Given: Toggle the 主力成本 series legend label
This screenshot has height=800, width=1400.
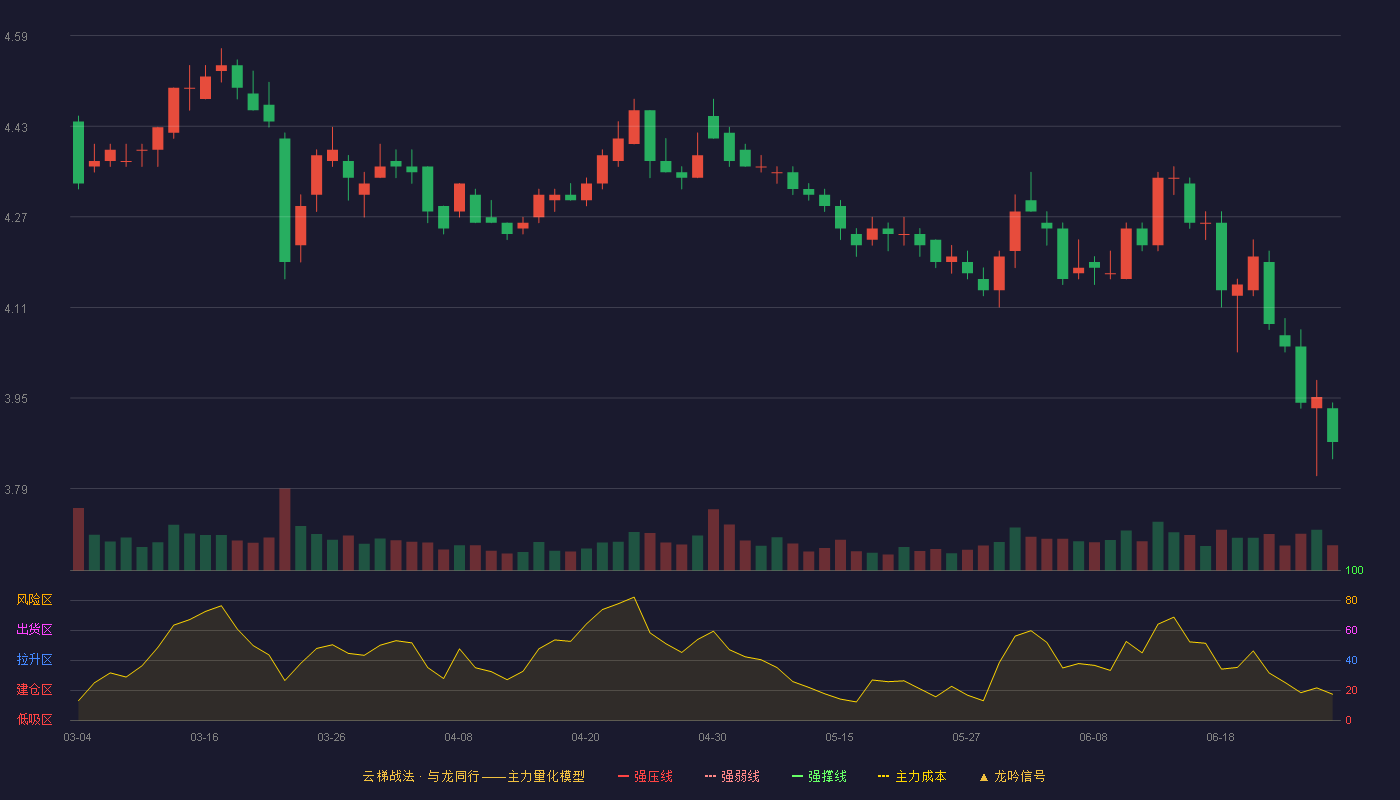Looking at the screenshot, I should (x=920, y=776).
